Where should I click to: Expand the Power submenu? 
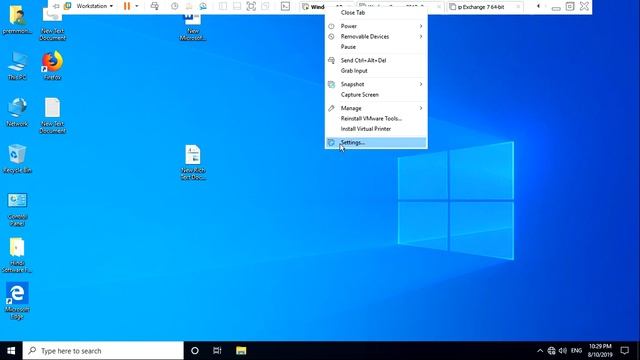(376, 26)
